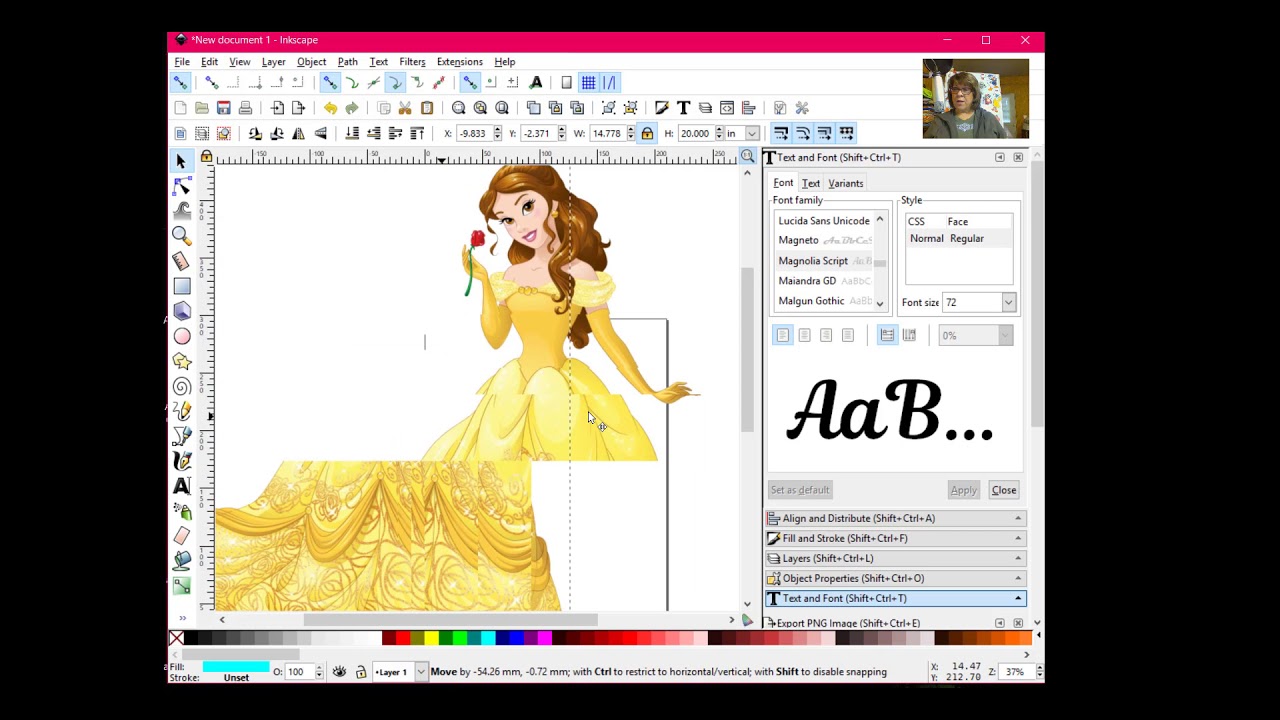Choose Maiandra GD font family
Viewport: 1280px width, 720px height.
pos(824,281)
